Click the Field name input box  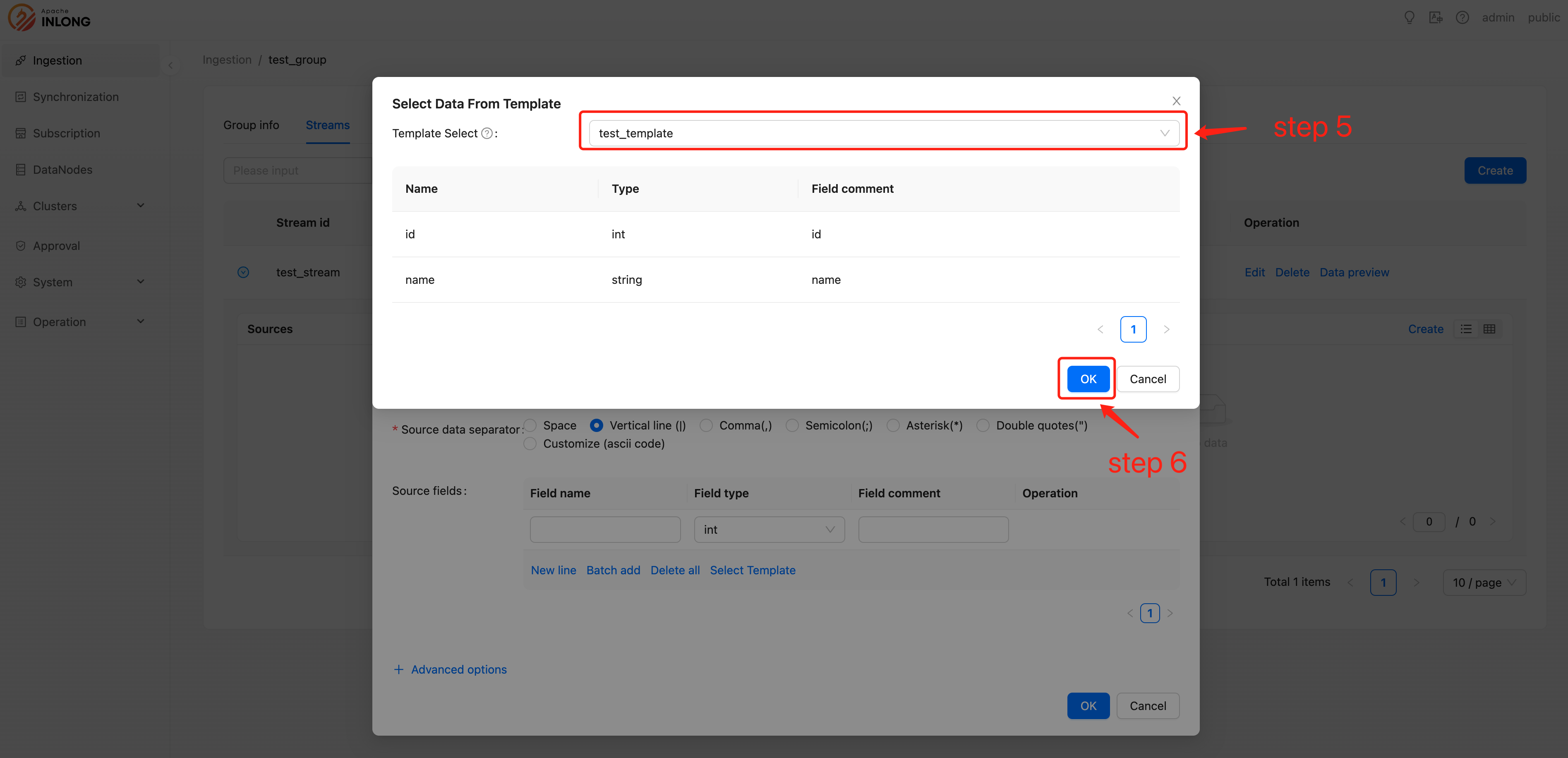[x=604, y=530]
